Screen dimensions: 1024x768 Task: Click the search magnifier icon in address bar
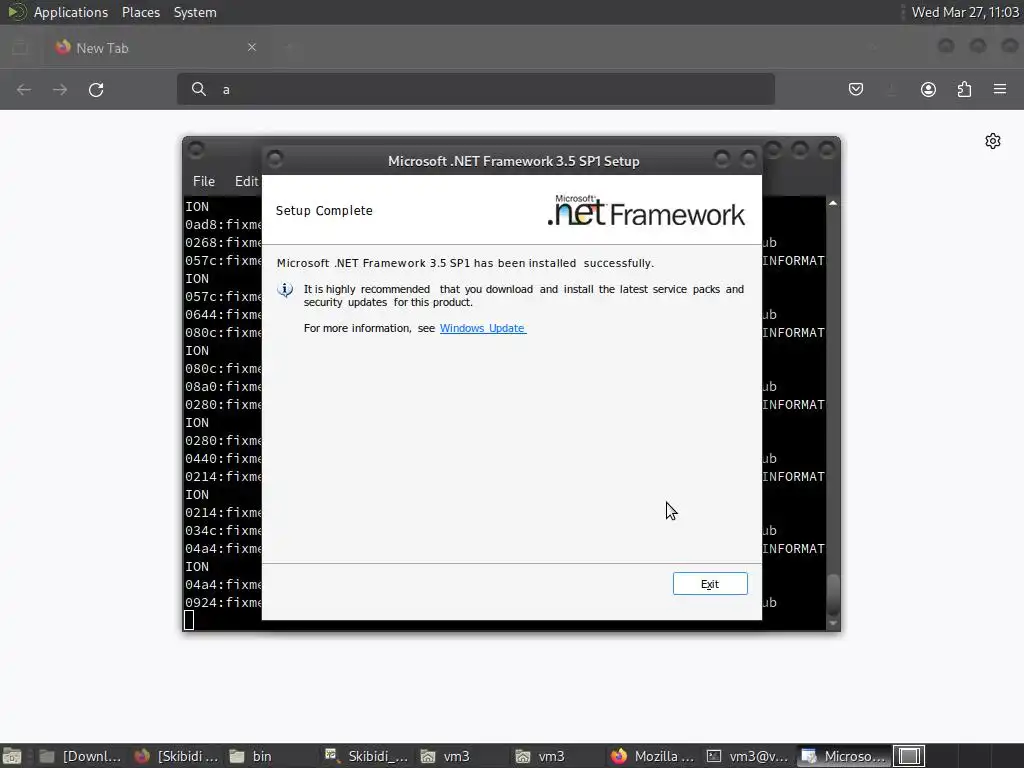[x=199, y=89]
